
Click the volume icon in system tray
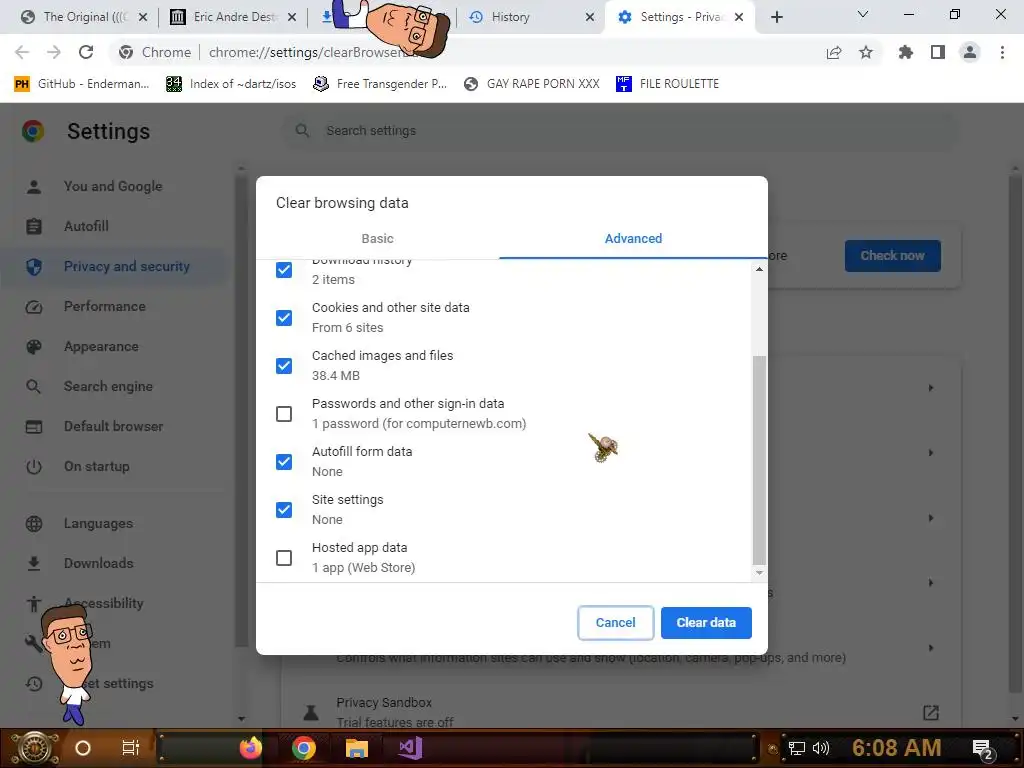(821, 748)
